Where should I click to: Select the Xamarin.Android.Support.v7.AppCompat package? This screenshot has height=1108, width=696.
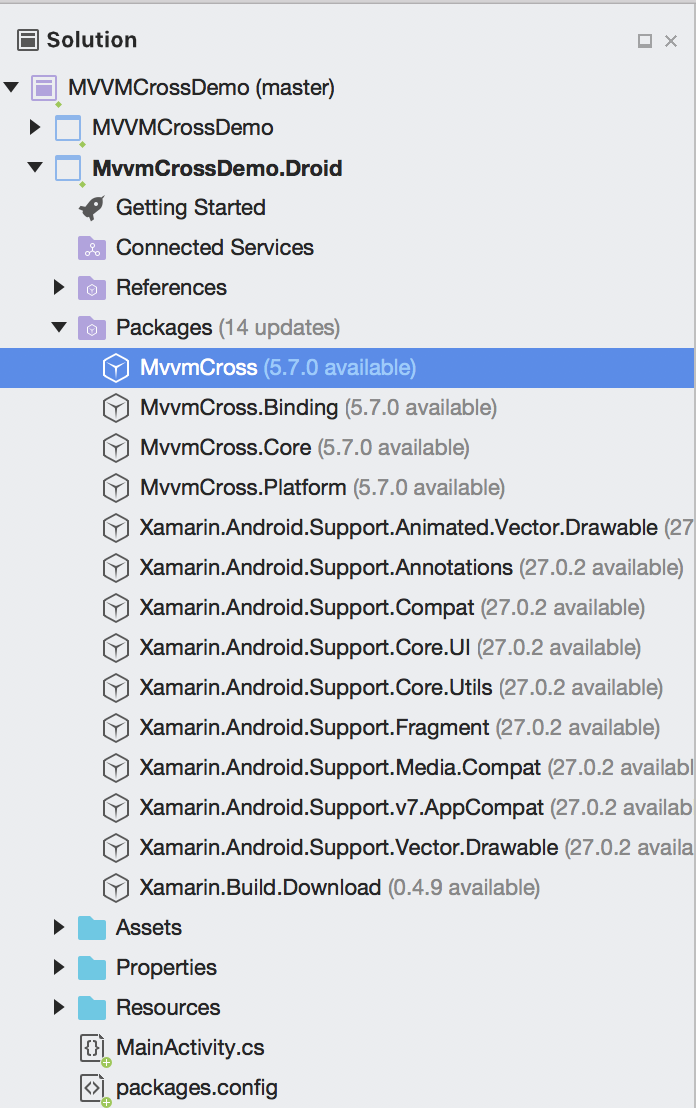coord(300,807)
